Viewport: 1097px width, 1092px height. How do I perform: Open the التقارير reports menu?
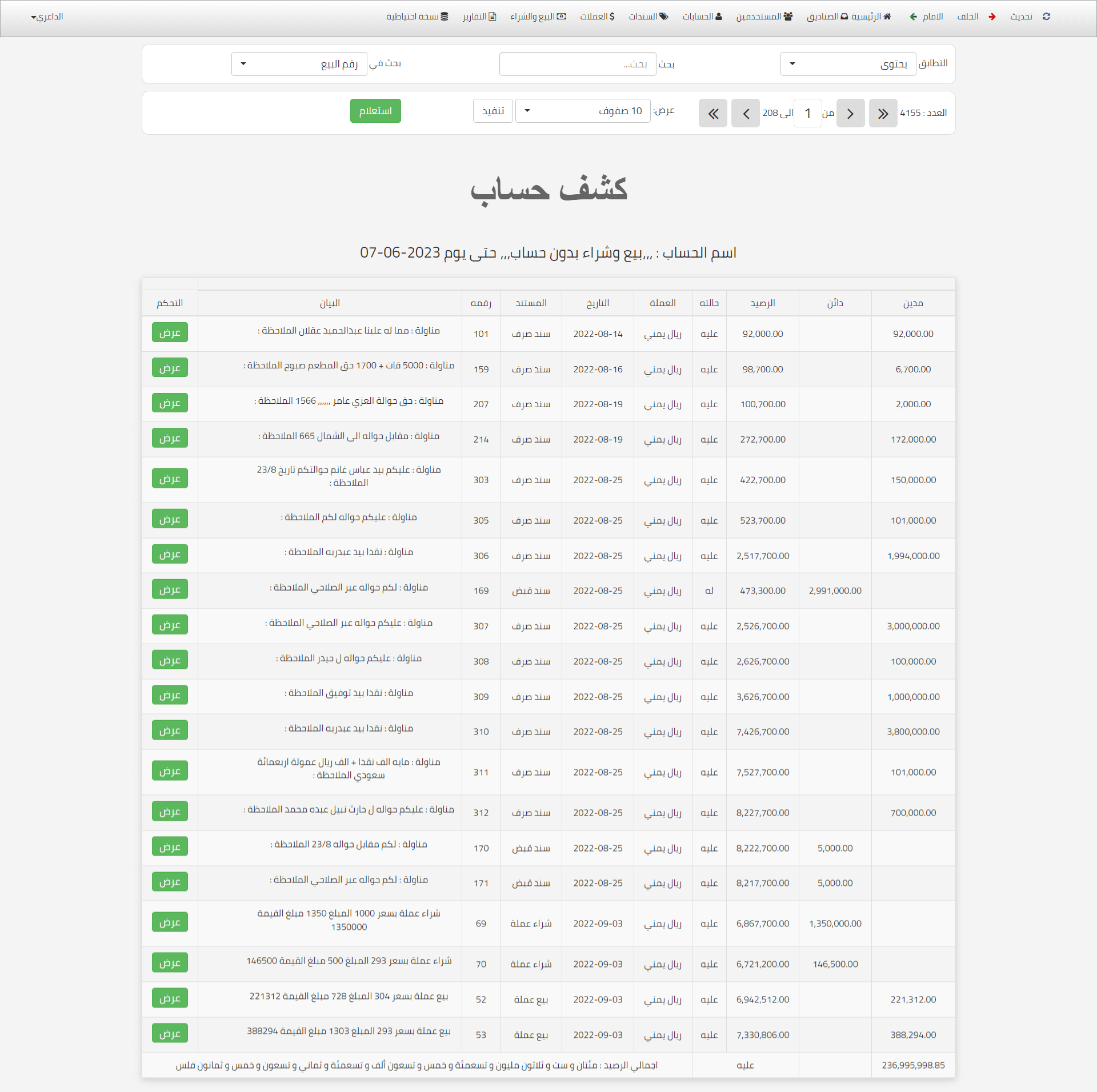coord(479,17)
